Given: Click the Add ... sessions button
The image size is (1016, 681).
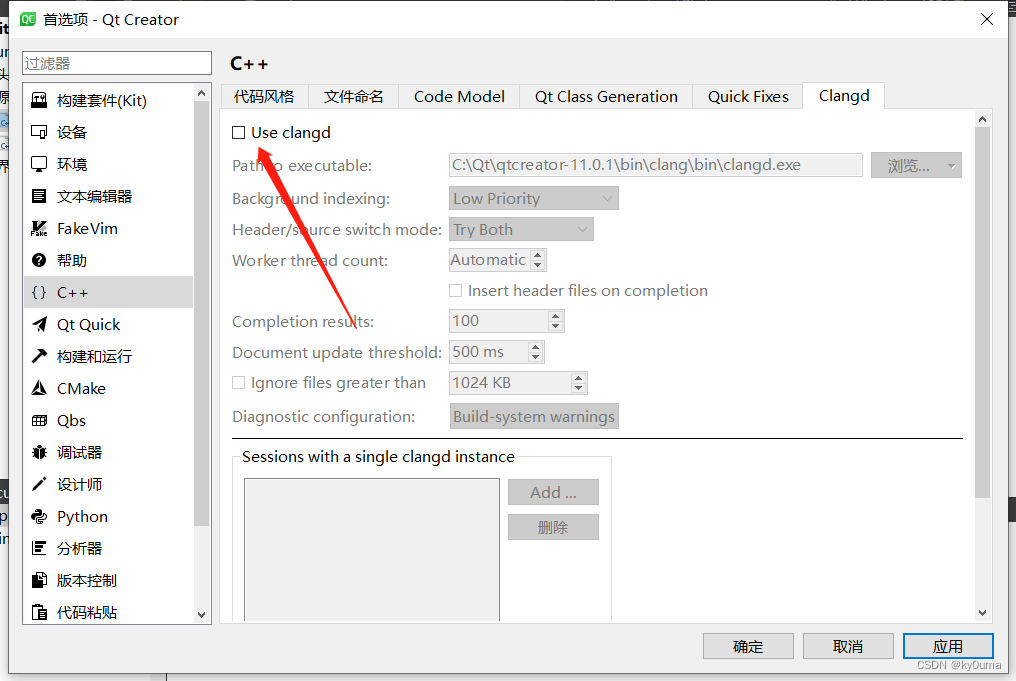Looking at the screenshot, I should [553, 492].
